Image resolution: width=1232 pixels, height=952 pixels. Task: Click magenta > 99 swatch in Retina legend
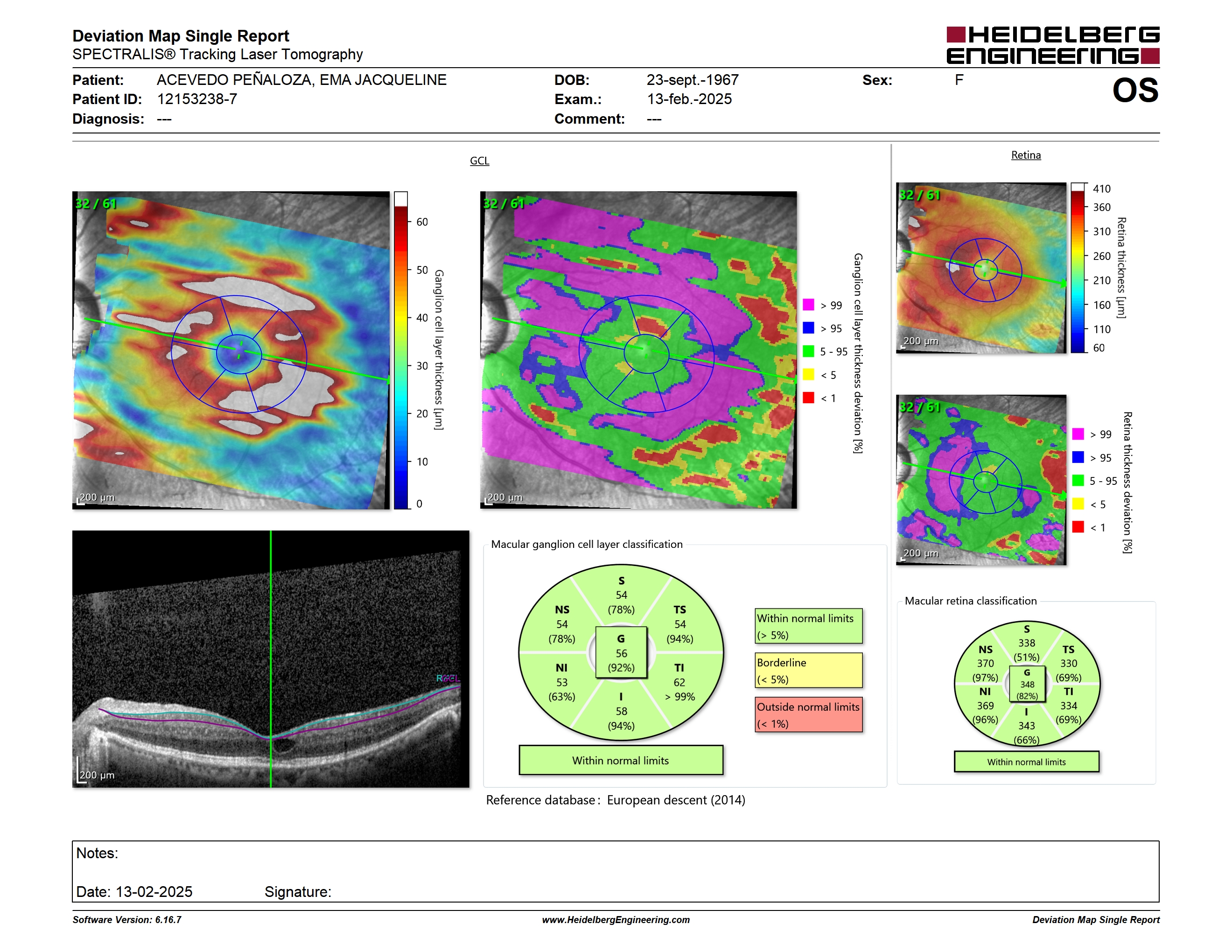pos(1078,434)
